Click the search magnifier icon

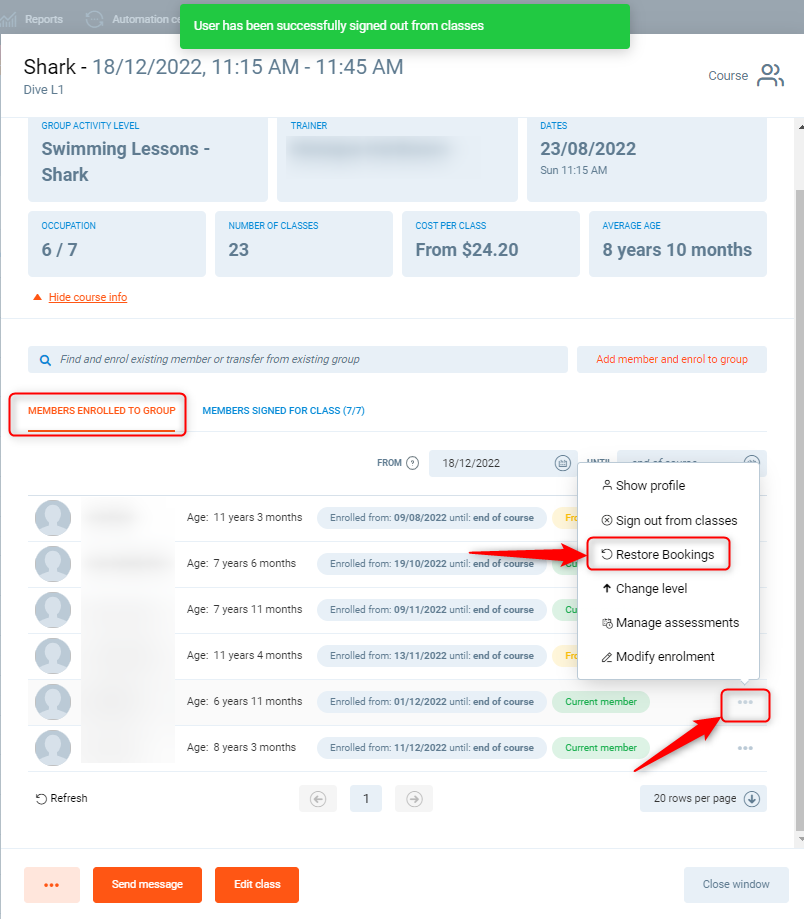pyautogui.click(x=45, y=360)
